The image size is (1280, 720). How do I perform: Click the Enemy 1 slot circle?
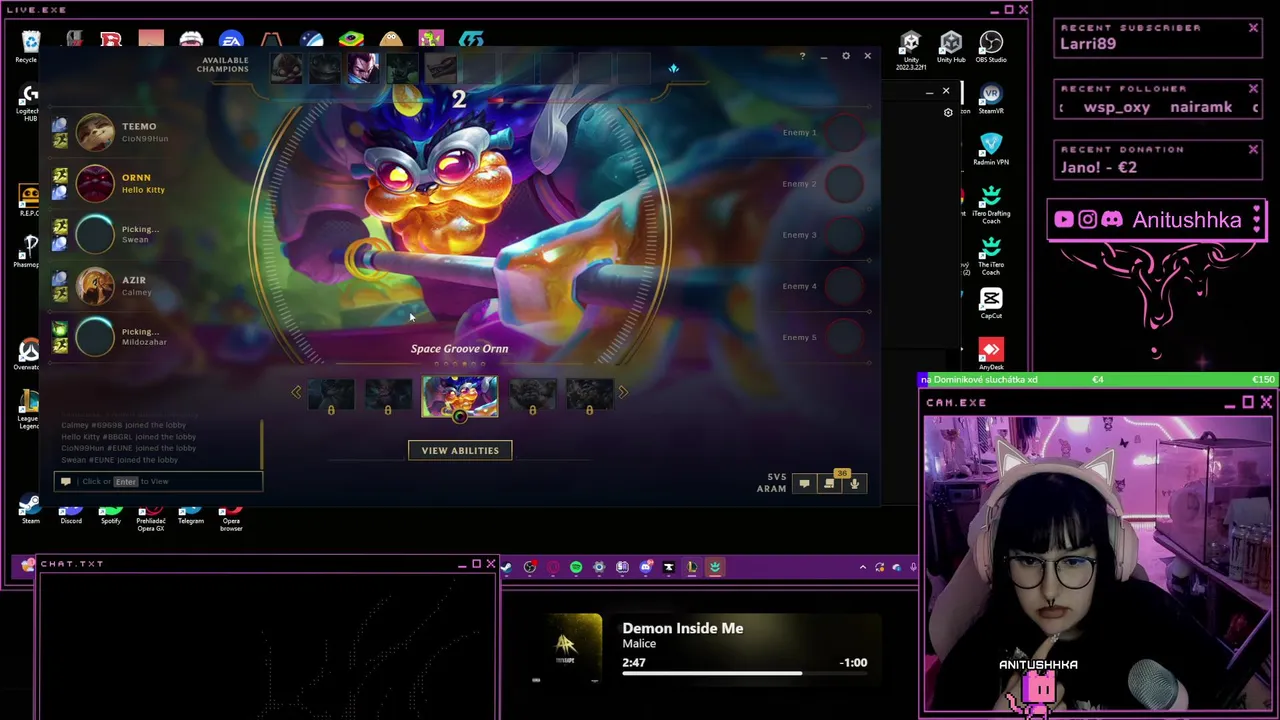(x=843, y=132)
